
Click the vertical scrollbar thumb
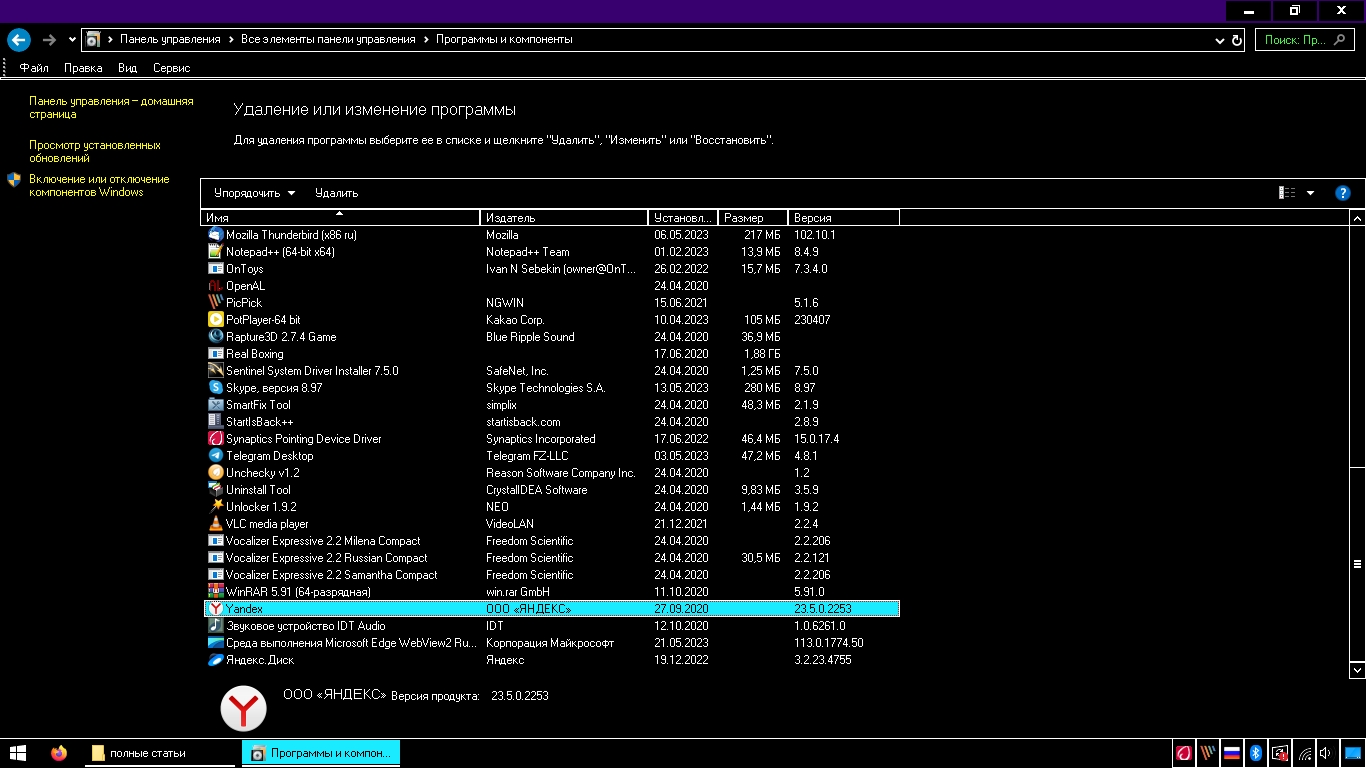click(x=1357, y=562)
